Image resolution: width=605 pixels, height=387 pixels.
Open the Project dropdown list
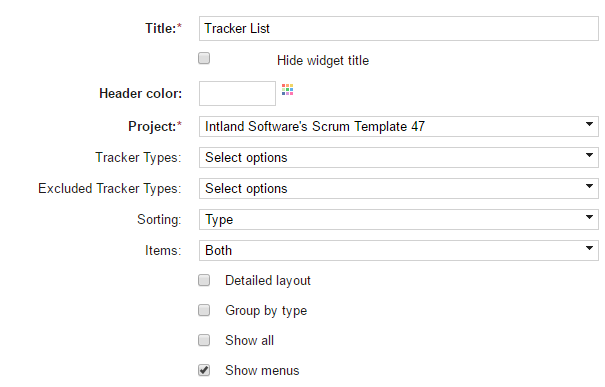click(x=399, y=127)
